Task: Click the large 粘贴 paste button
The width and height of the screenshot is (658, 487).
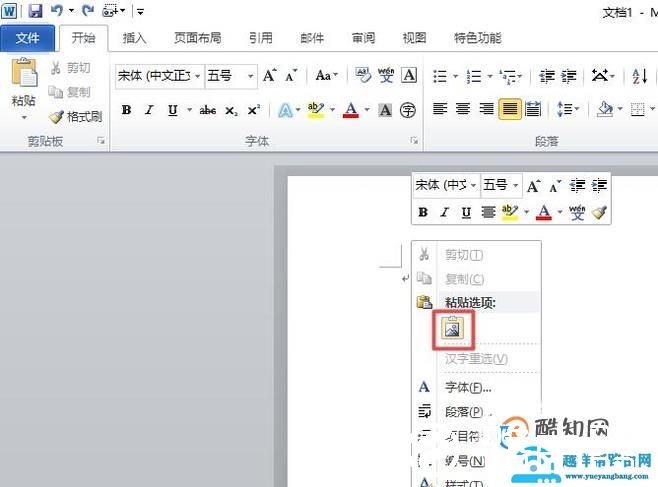Action: (x=24, y=73)
